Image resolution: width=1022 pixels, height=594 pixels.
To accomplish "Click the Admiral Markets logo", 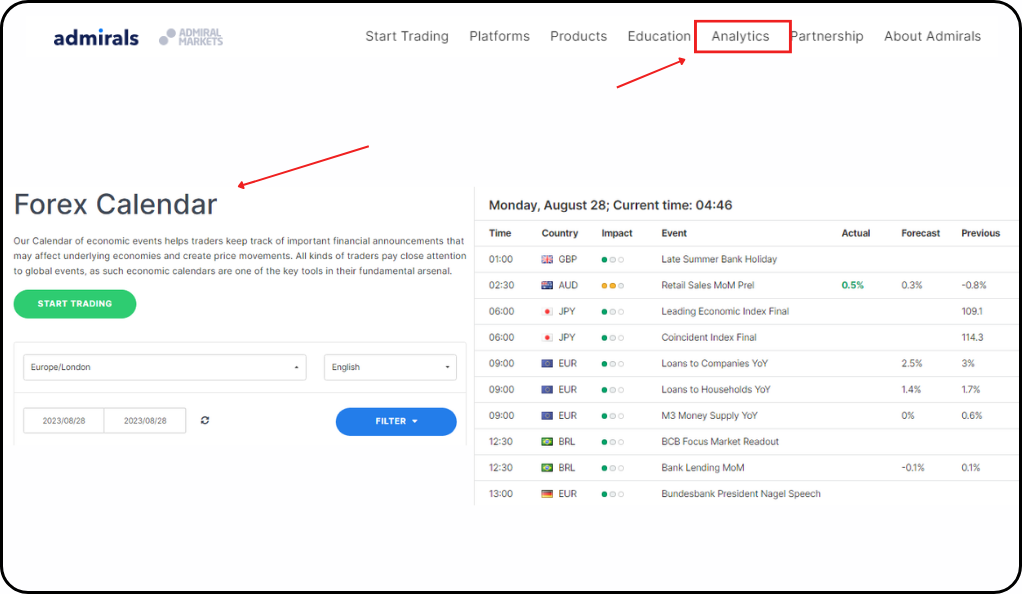I will click(x=191, y=37).
